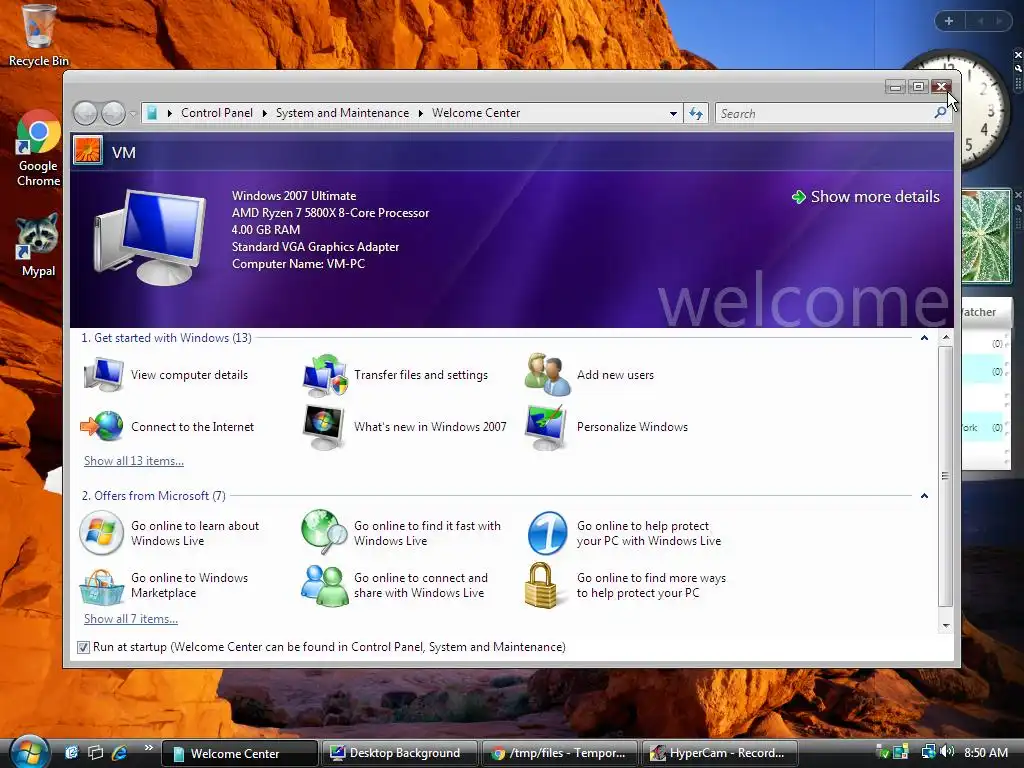Select Google Chrome desktop shortcut

pos(39,149)
